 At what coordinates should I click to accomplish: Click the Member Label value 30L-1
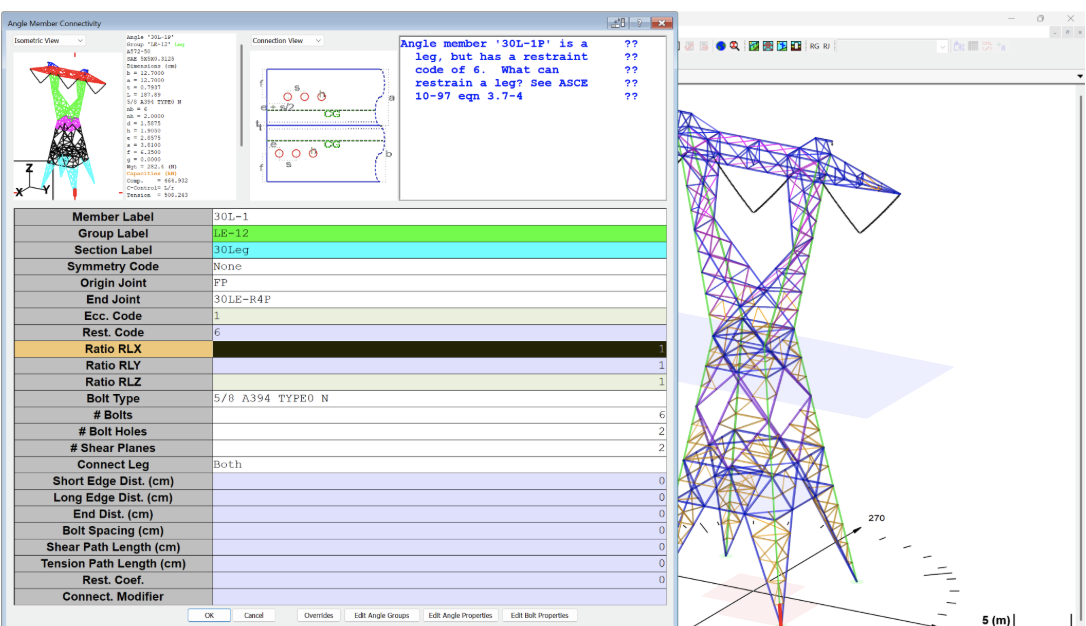[x=439, y=217]
